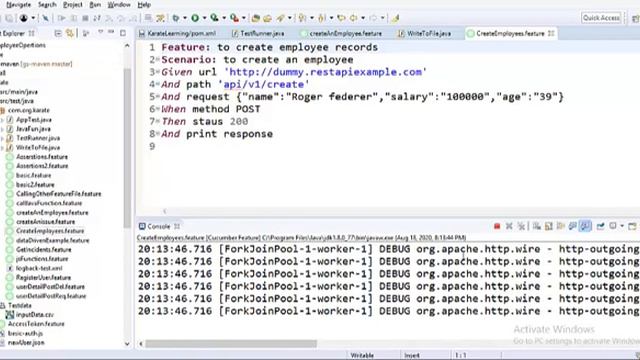Toggle Scroll Lock in Console toolbar

tap(548, 226)
